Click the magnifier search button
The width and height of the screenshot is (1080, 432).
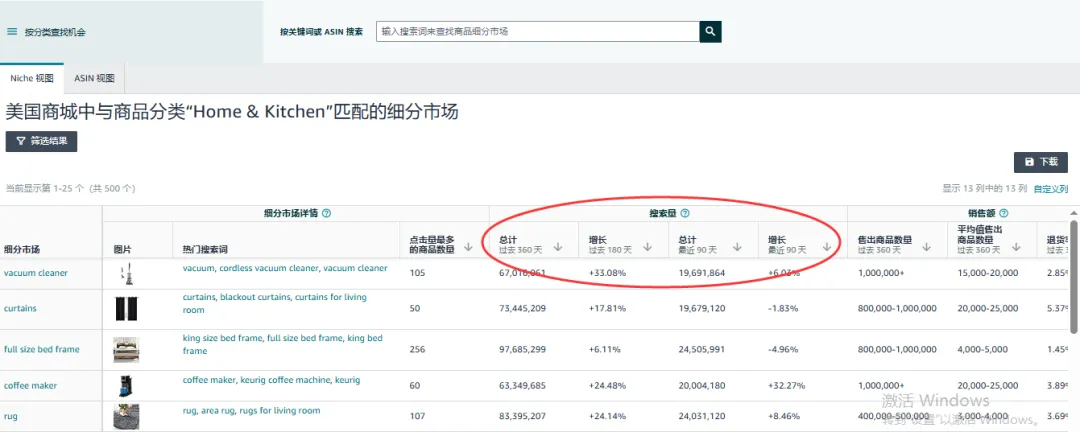[x=710, y=32]
